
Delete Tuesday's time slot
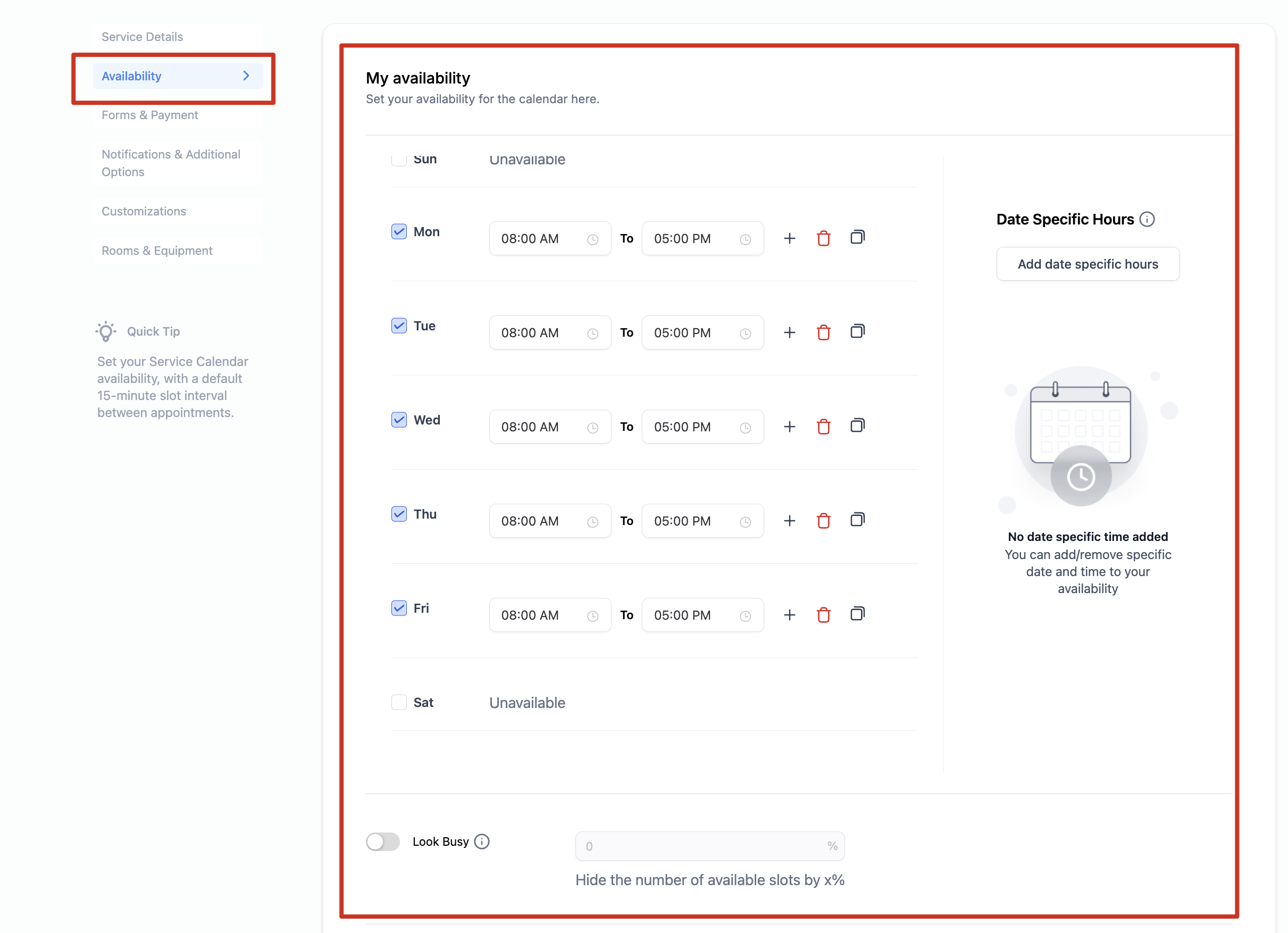tap(823, 332)
